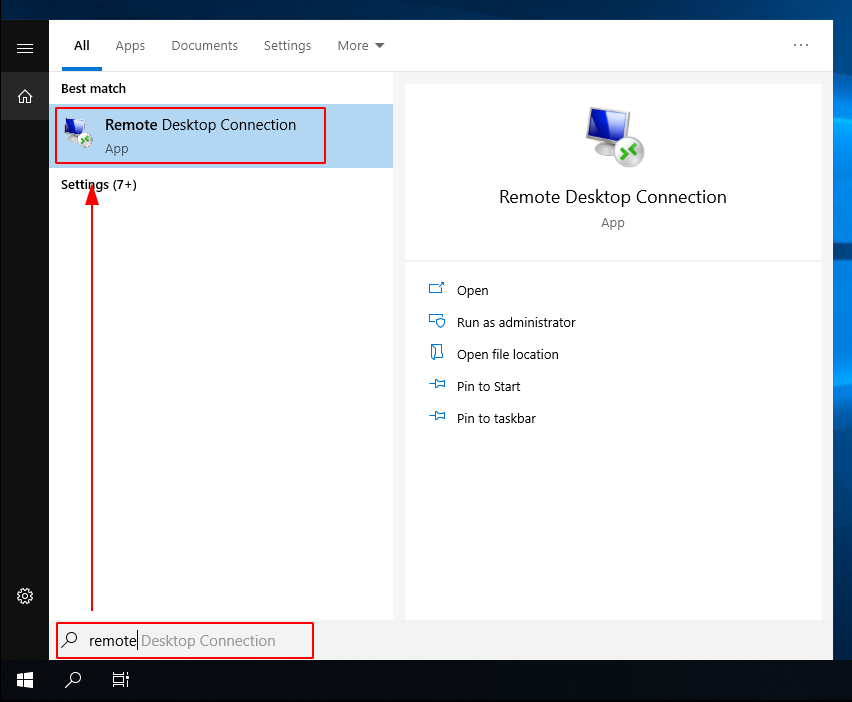Click the Home icon in sidebar
Viewport: 852px width, 702px height.
24,97
